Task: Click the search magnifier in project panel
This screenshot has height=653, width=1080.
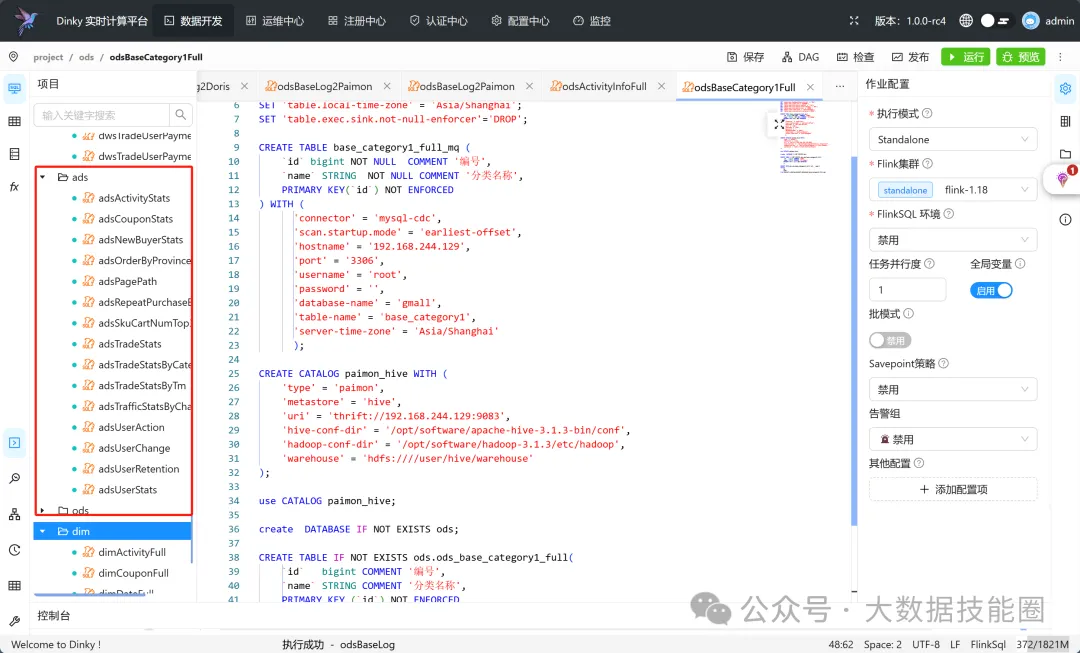Action: (x=180, y=115)
